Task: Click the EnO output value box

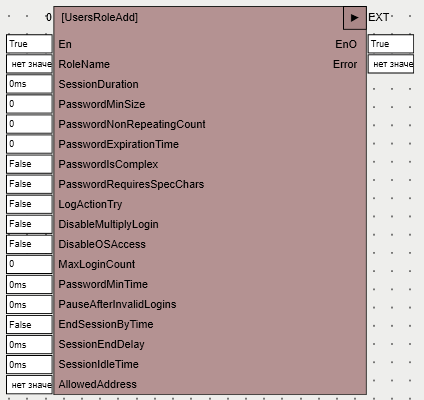Action: coord(391,44)
